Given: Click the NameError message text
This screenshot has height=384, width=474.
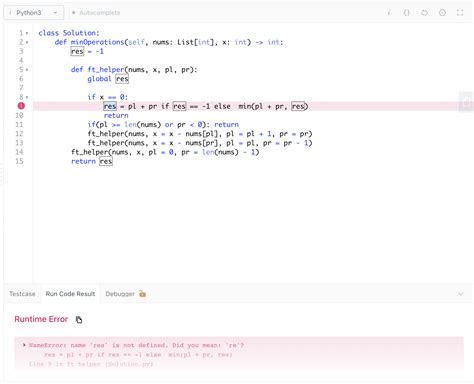Looking at the screenshot, I should [136, 345].
